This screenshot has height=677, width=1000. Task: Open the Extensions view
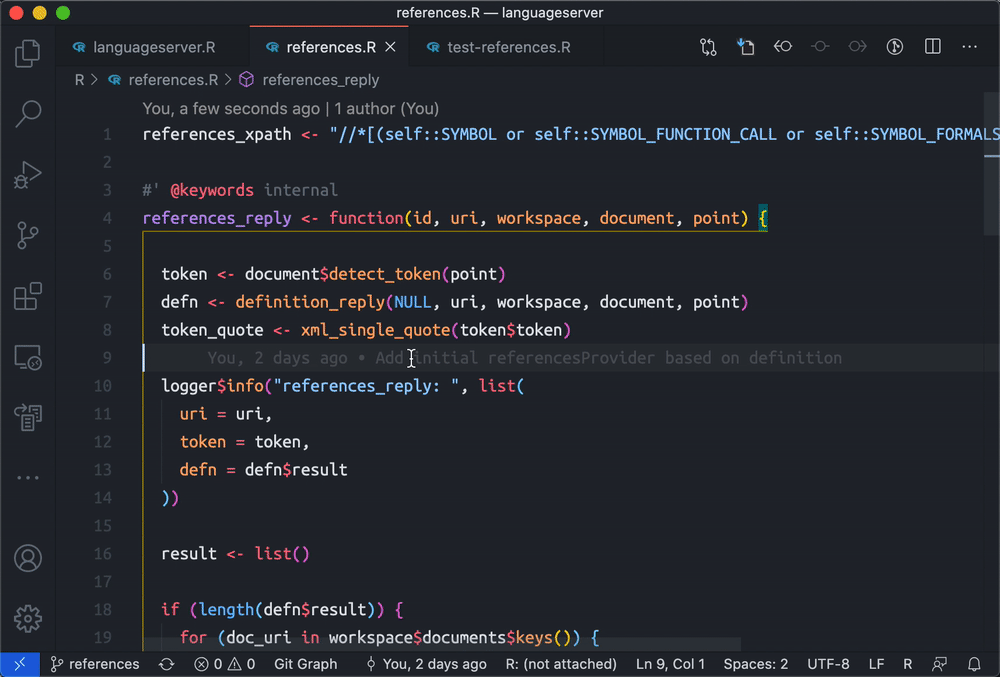tap(27, 296)
